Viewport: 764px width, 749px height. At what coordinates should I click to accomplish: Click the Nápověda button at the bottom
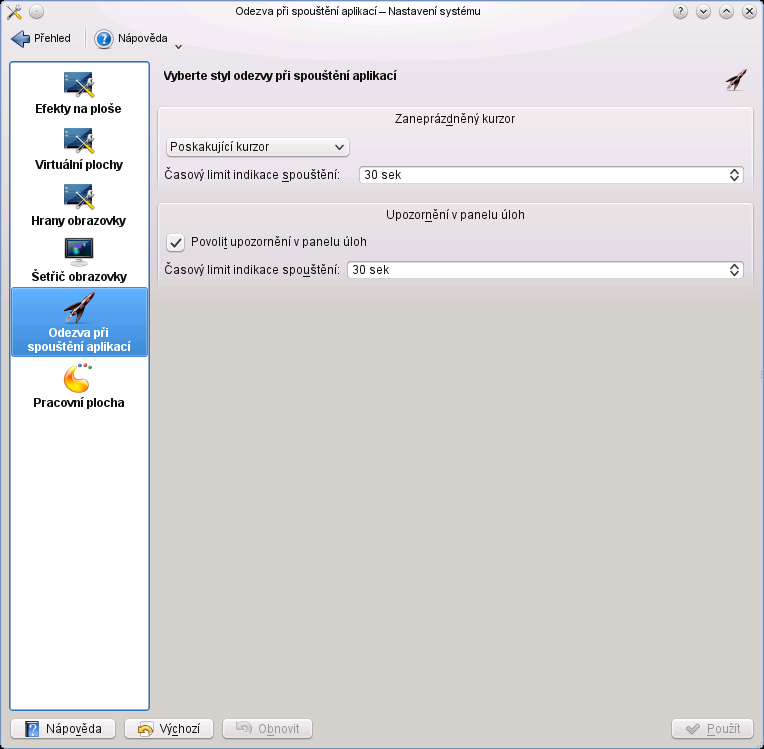63,729
